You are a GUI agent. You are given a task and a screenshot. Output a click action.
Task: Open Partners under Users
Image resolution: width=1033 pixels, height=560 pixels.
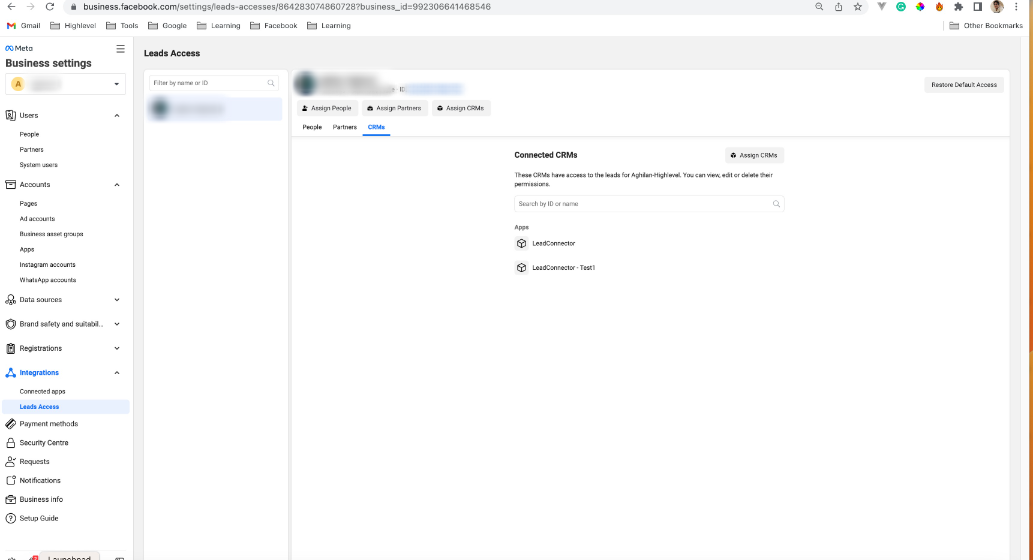click(x=32, y=150)
